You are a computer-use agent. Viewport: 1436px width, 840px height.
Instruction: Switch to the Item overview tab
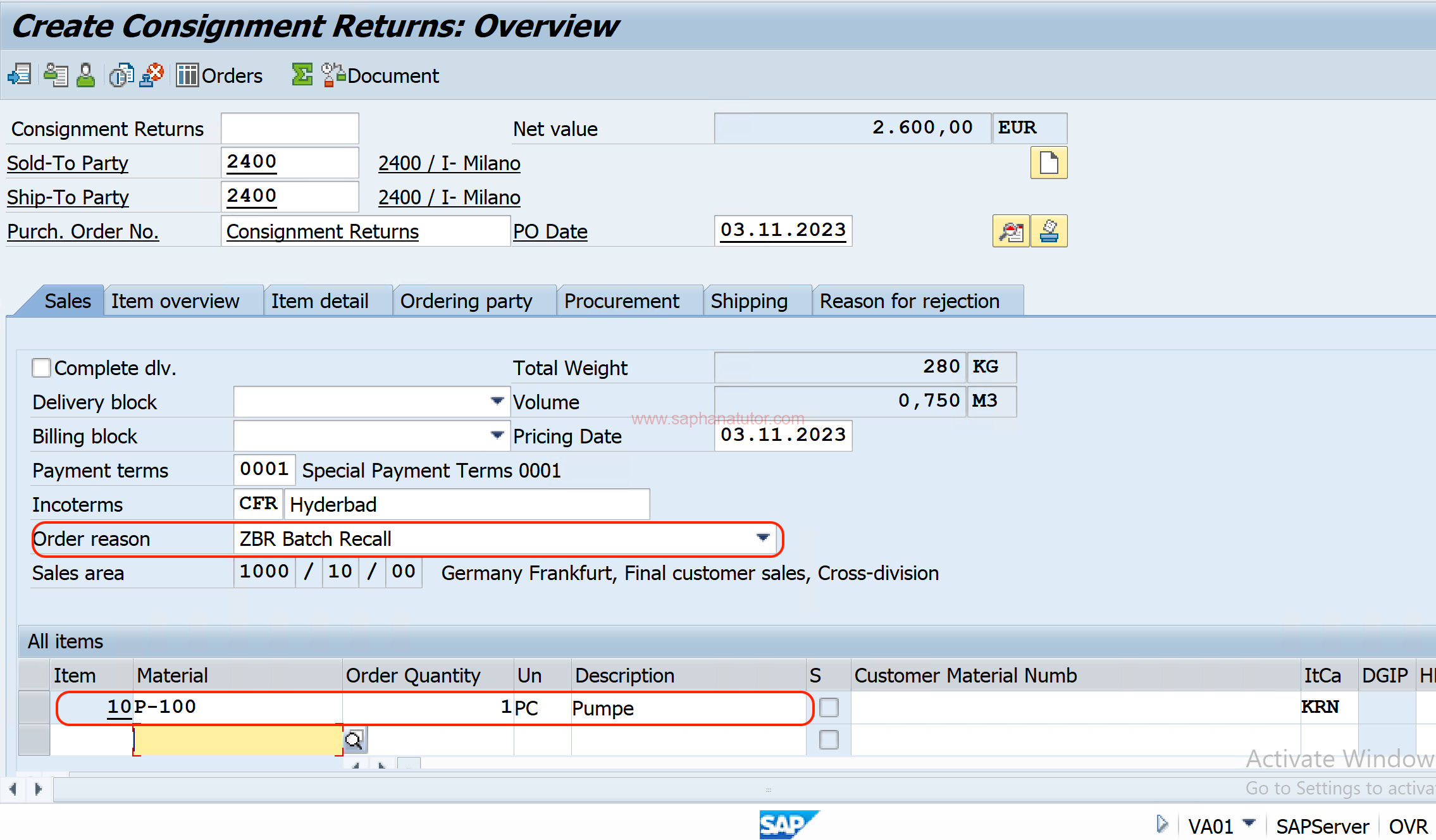pyautogui.click(x=175, y=301)
